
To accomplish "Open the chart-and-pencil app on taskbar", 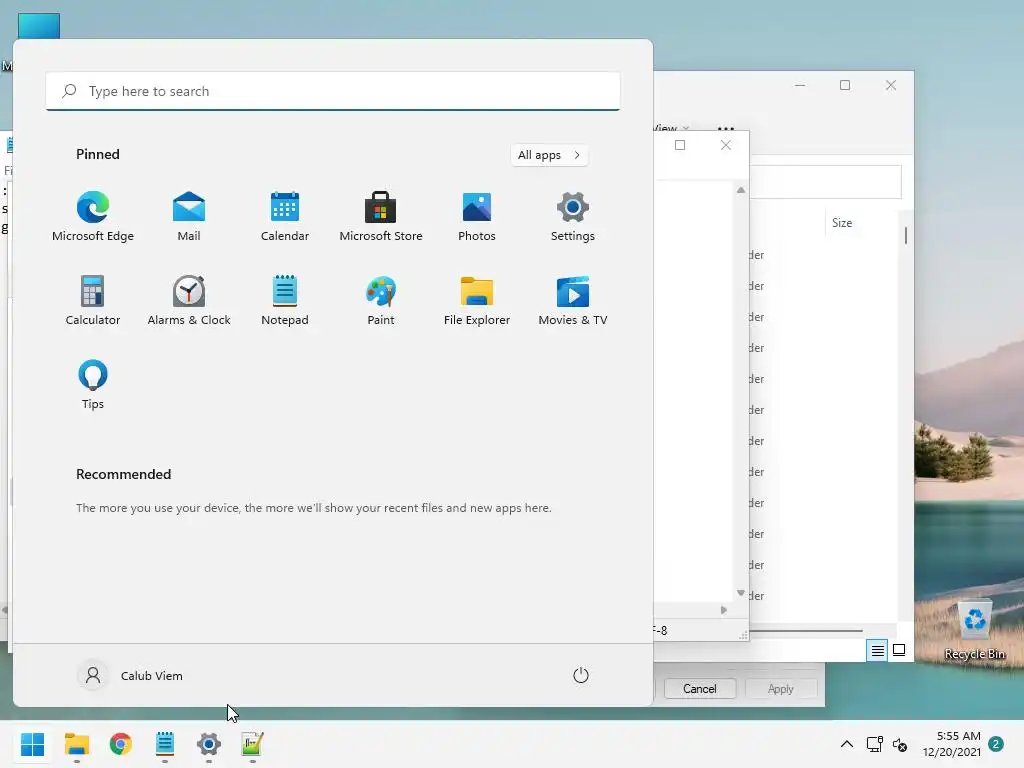I will click(252, 744).
